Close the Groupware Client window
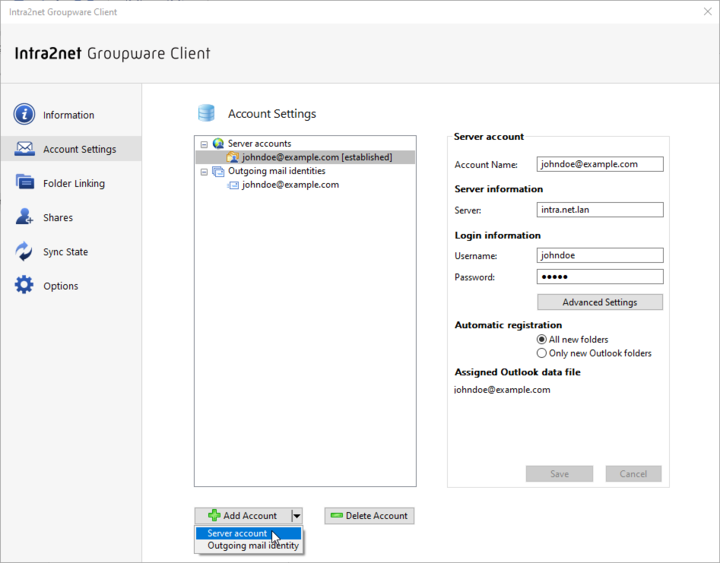 click(707, 11)
